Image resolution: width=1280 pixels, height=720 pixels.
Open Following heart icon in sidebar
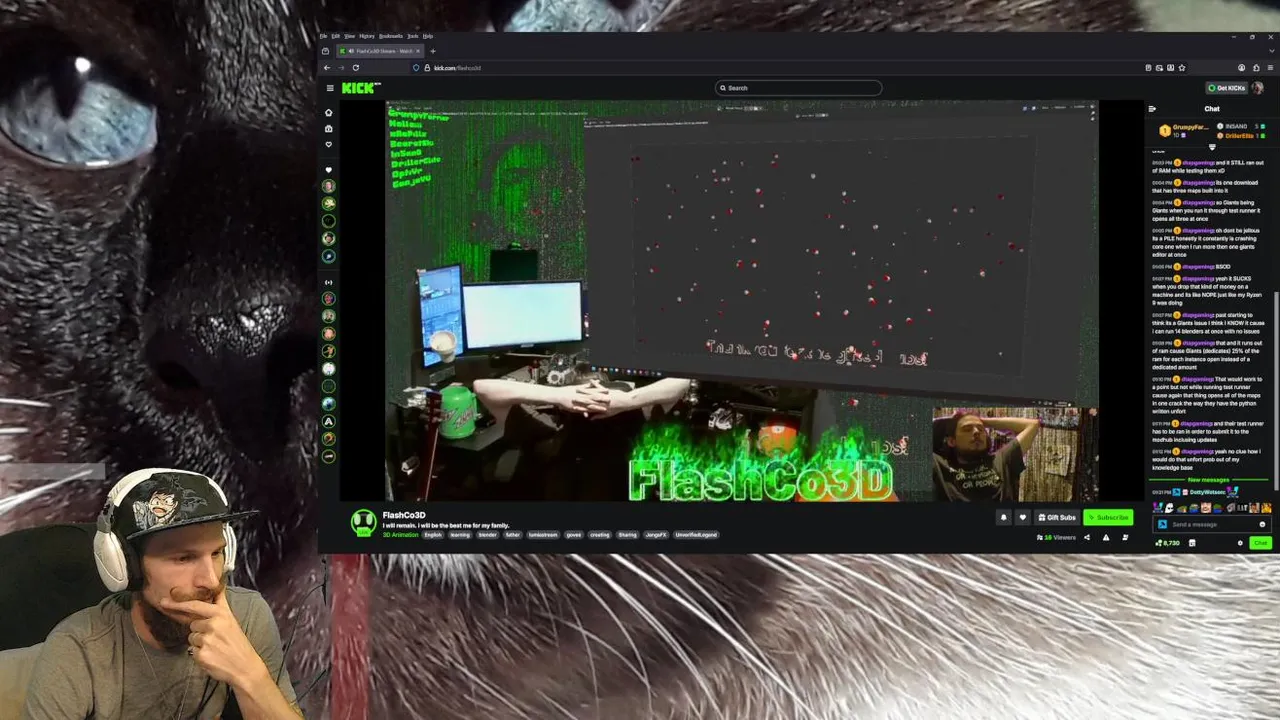328,144
